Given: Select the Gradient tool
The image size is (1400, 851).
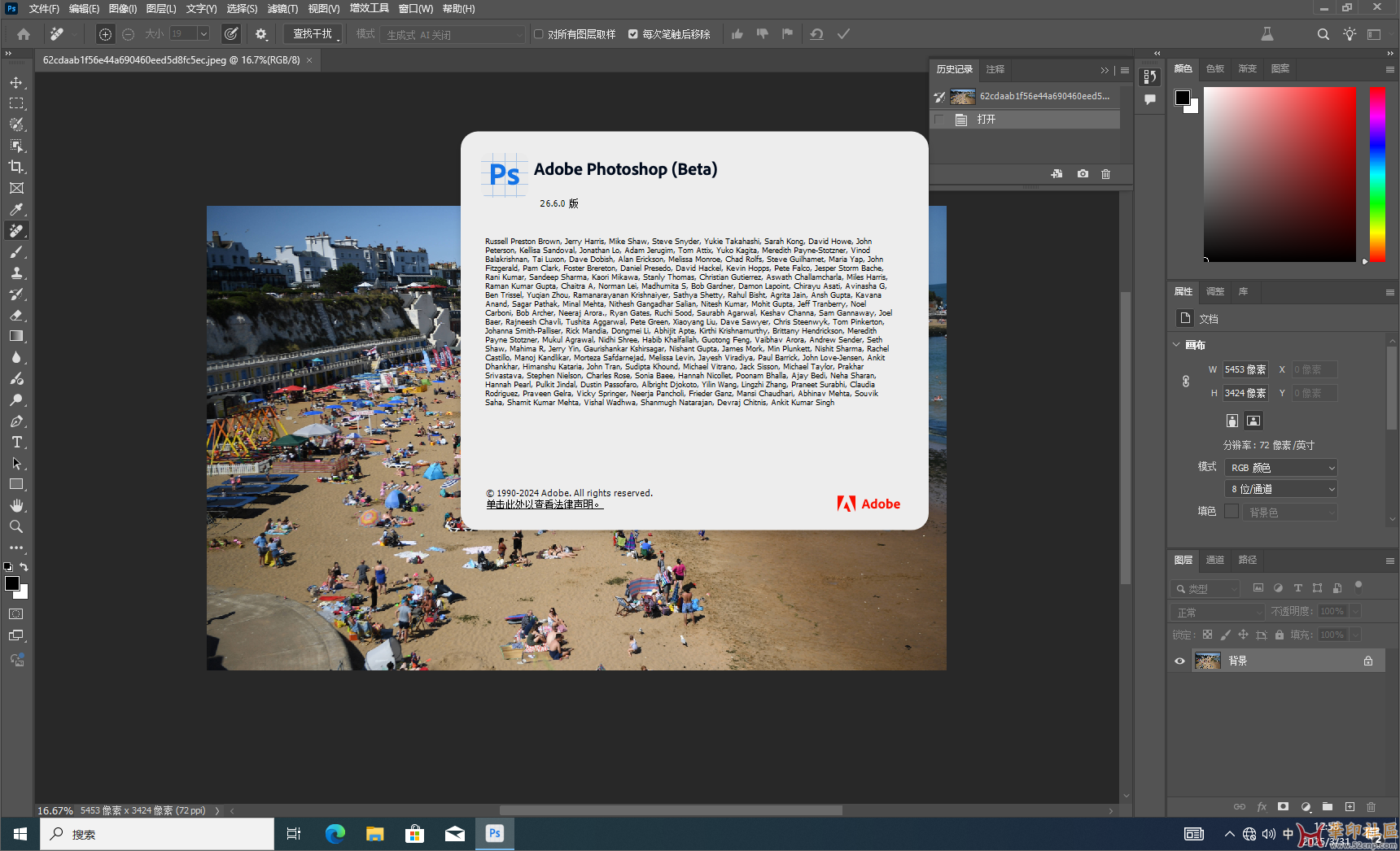Looking at the screenshot, I should (x=16, y=336).
